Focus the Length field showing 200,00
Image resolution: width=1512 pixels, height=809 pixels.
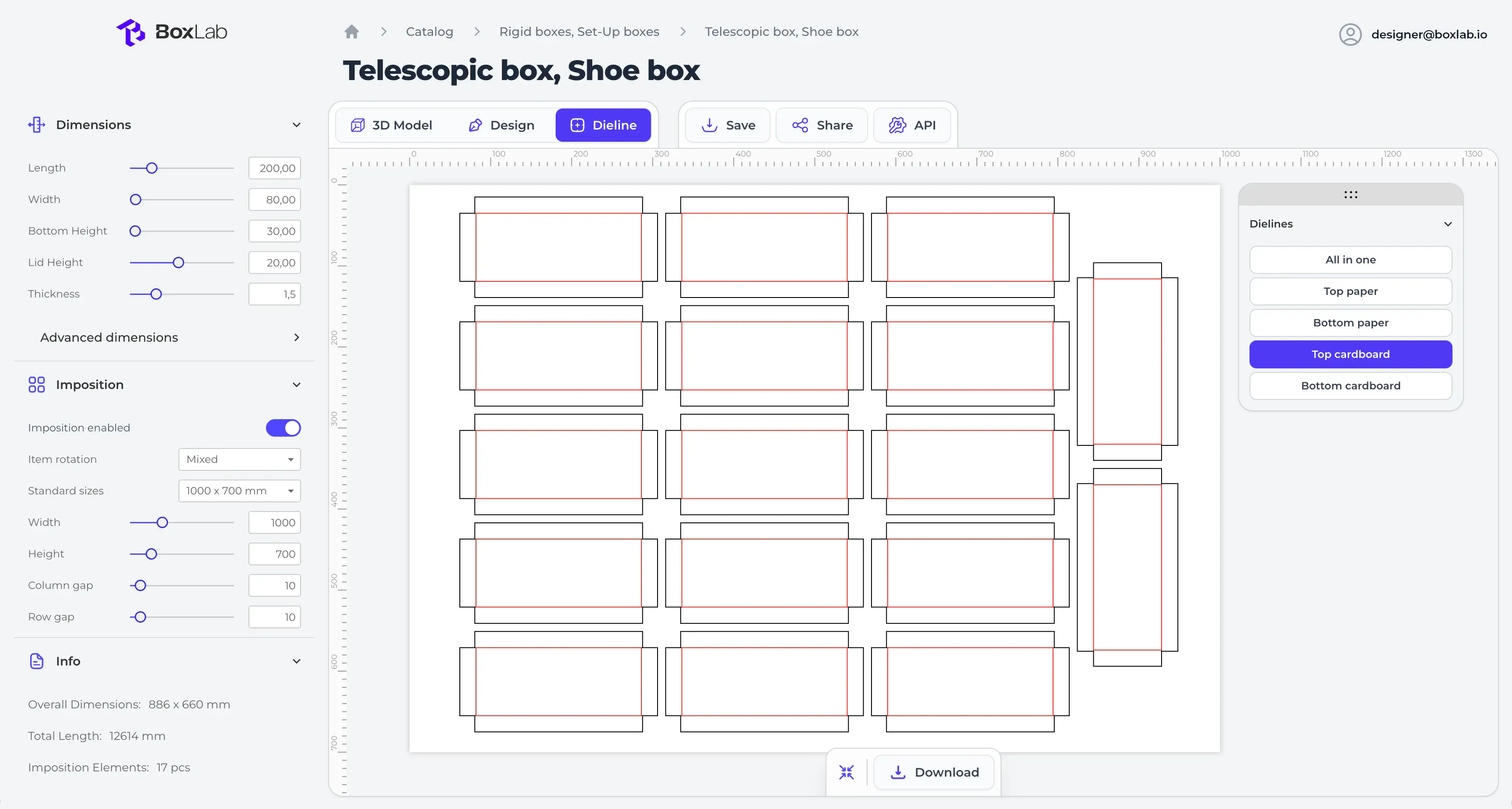coord(275,168)
